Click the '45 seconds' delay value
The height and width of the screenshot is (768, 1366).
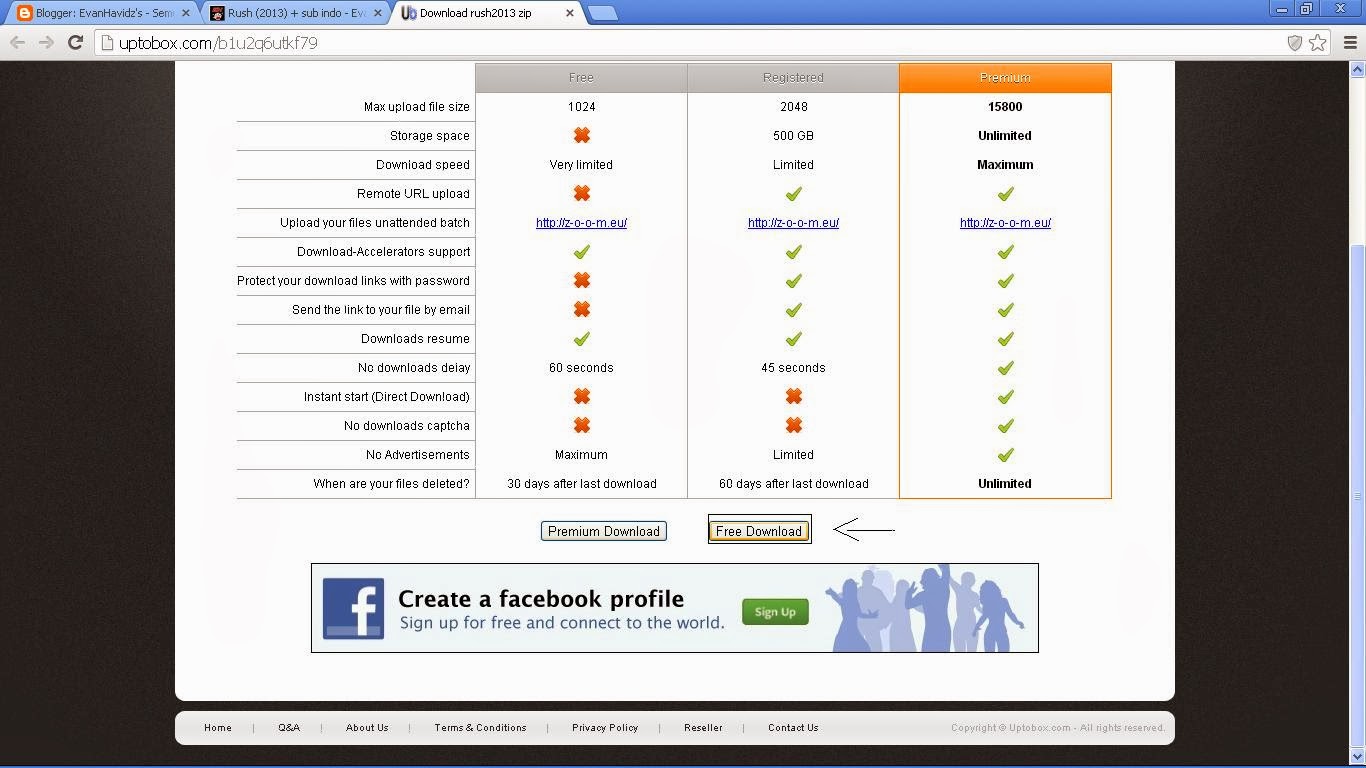tap(793, 368)
